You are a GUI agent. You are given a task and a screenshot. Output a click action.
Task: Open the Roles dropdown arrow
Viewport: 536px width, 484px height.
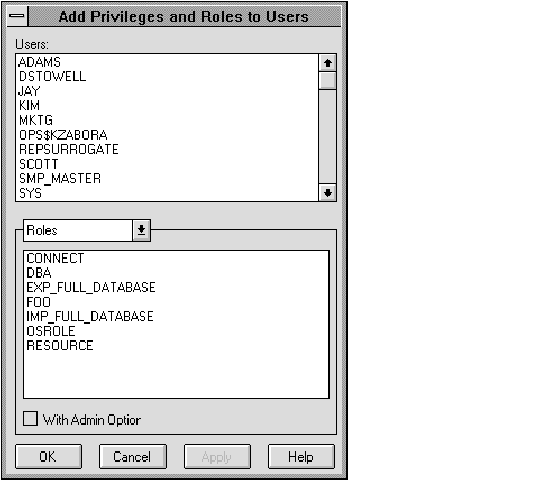click(142, 230)
